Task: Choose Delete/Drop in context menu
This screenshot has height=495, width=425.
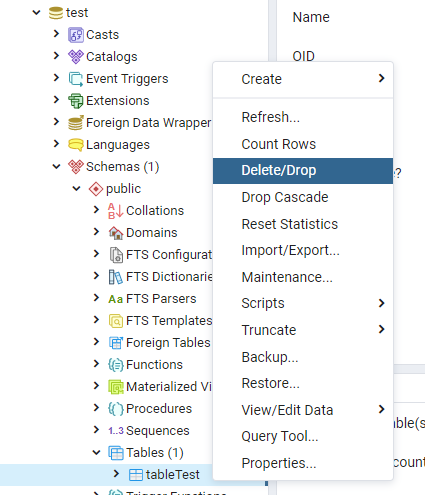Action: click(x=303, y=171)
